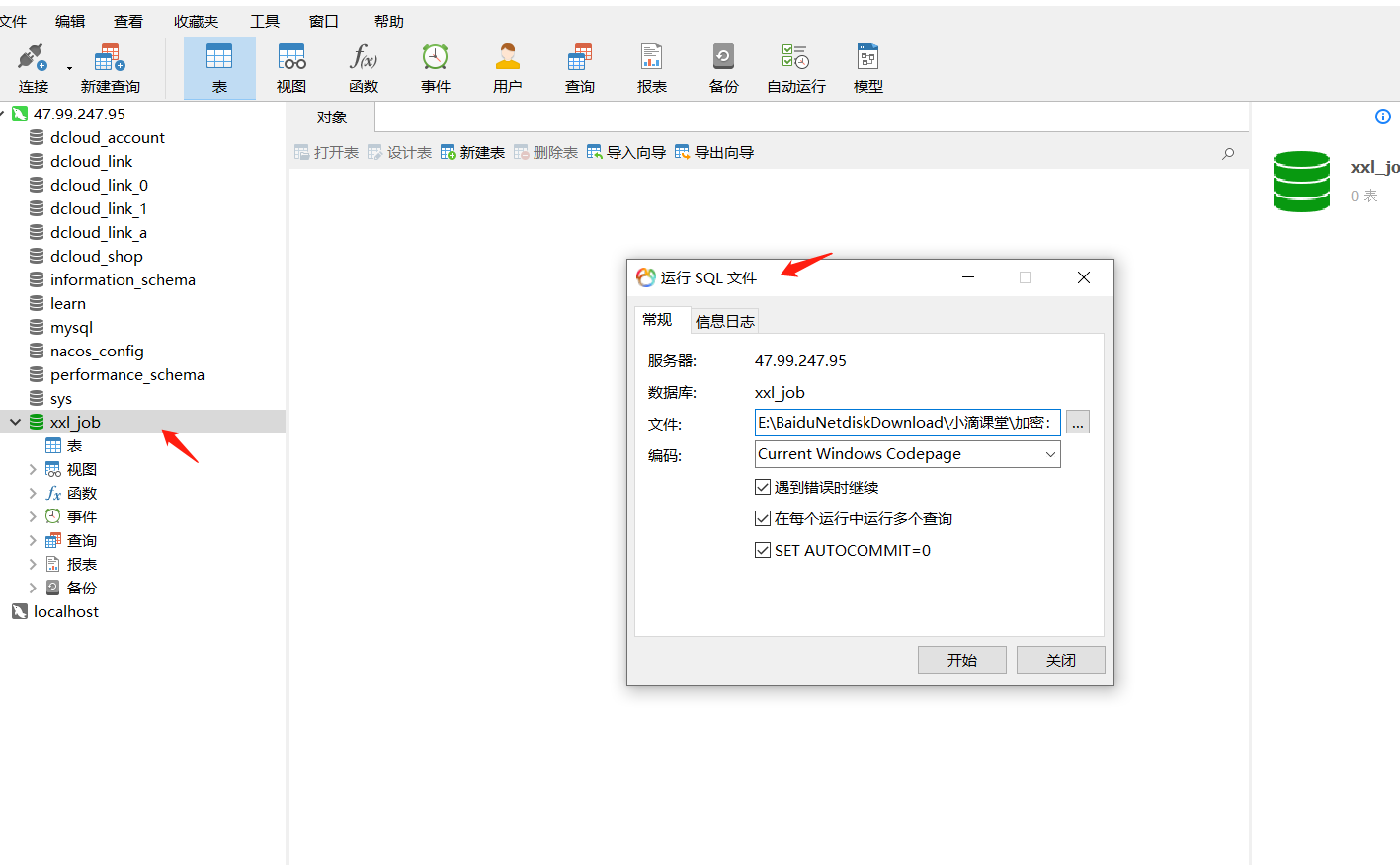Toggle the SET AUTOCOMMIT=0 checkbox
Image resolution: width=1400 pixels, height=865 pixels.
pyautogui.click(x=763, y=550)
